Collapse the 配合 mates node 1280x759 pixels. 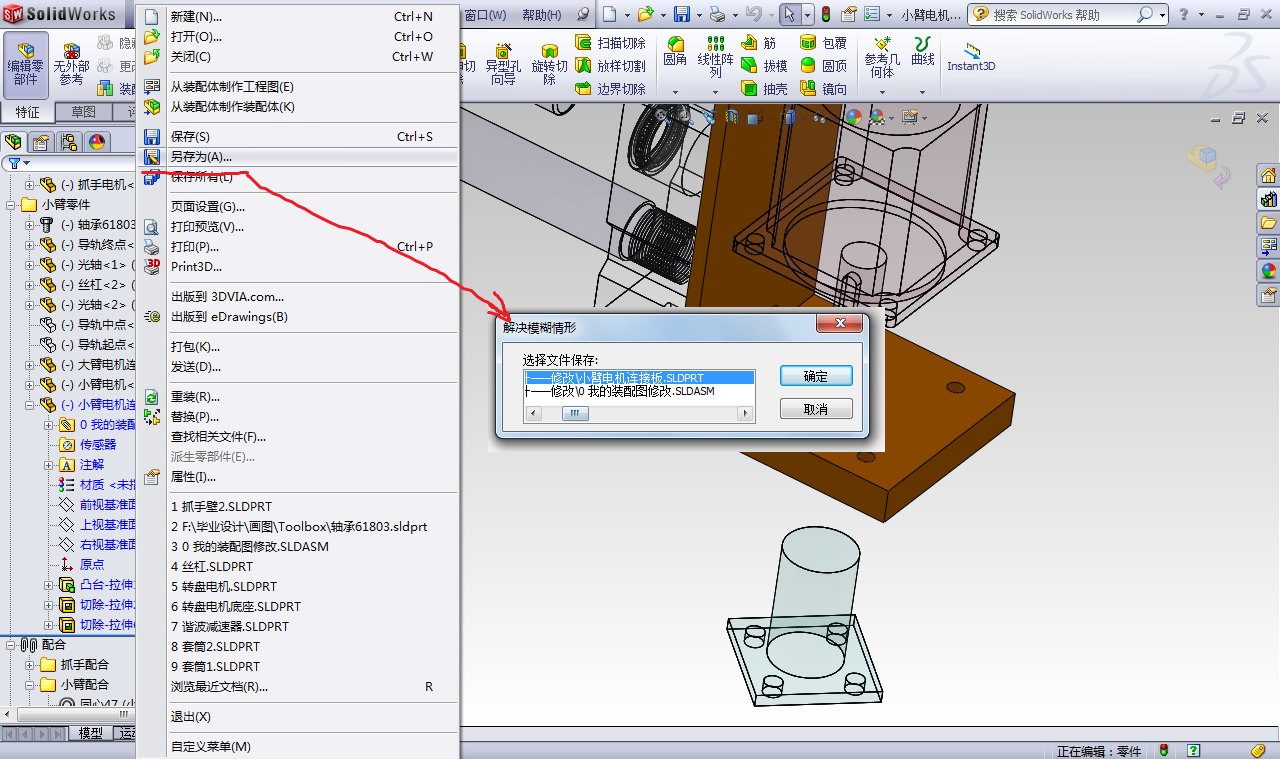coord(12,645)
